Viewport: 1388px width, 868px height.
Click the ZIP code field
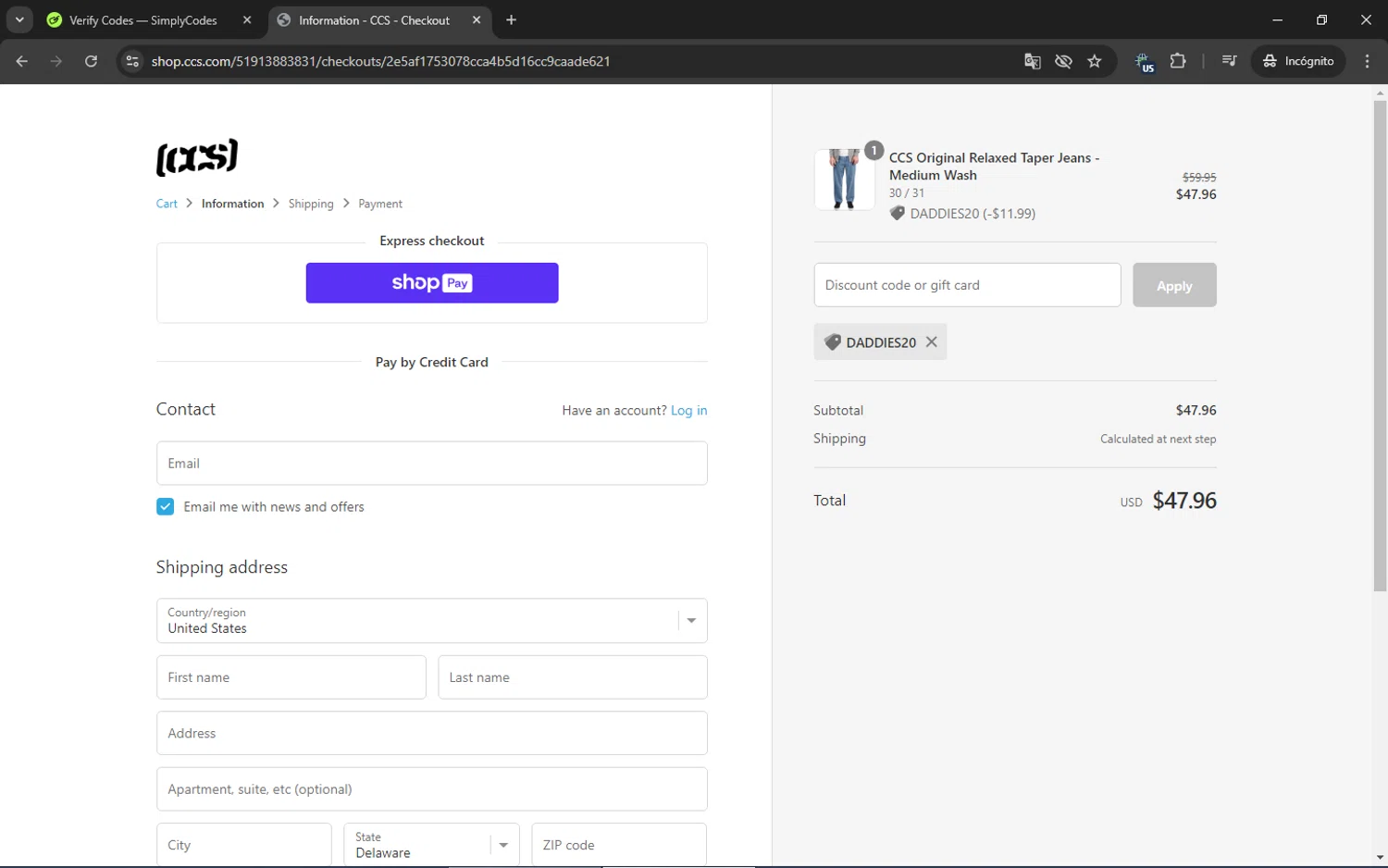coord(619,845)
